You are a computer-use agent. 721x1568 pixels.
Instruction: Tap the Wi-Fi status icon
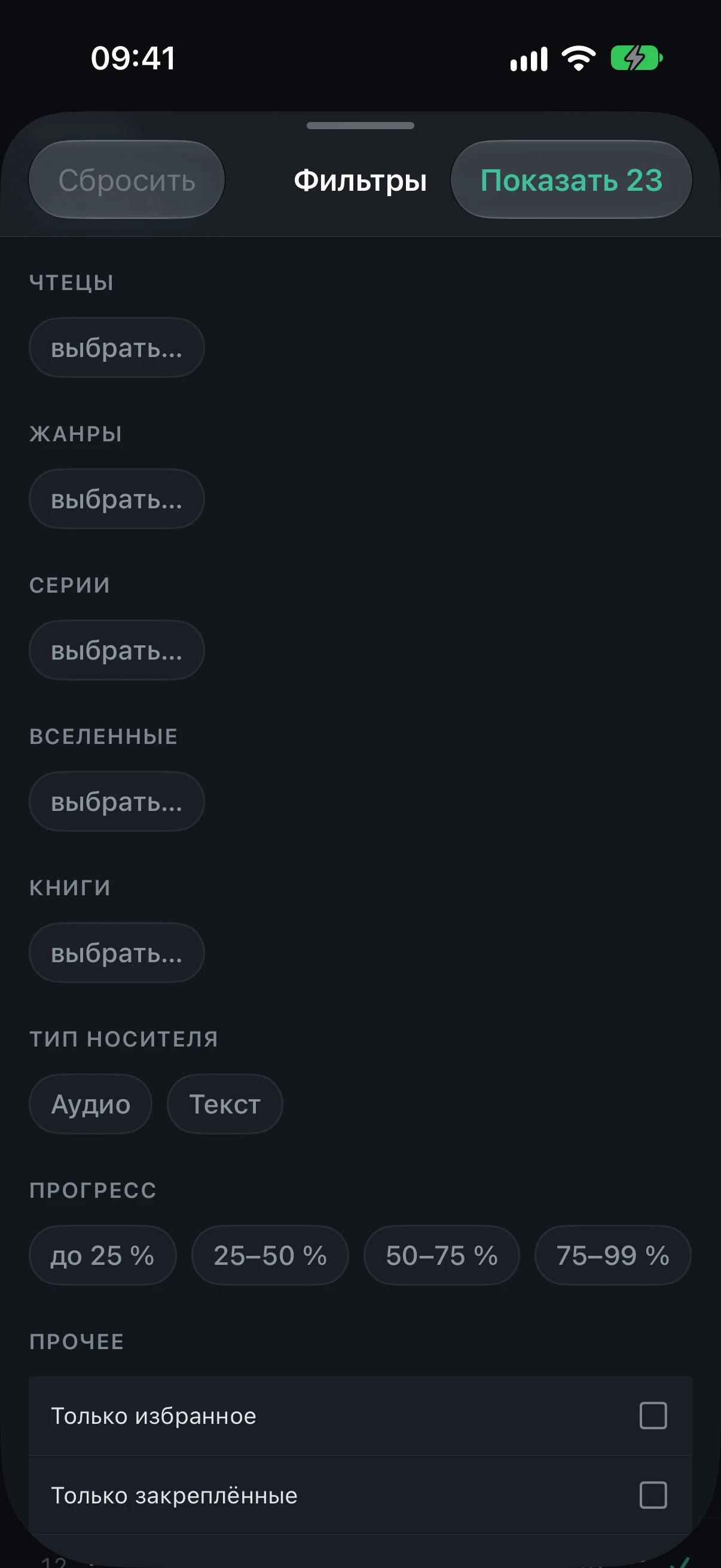[x=579, y=59]
